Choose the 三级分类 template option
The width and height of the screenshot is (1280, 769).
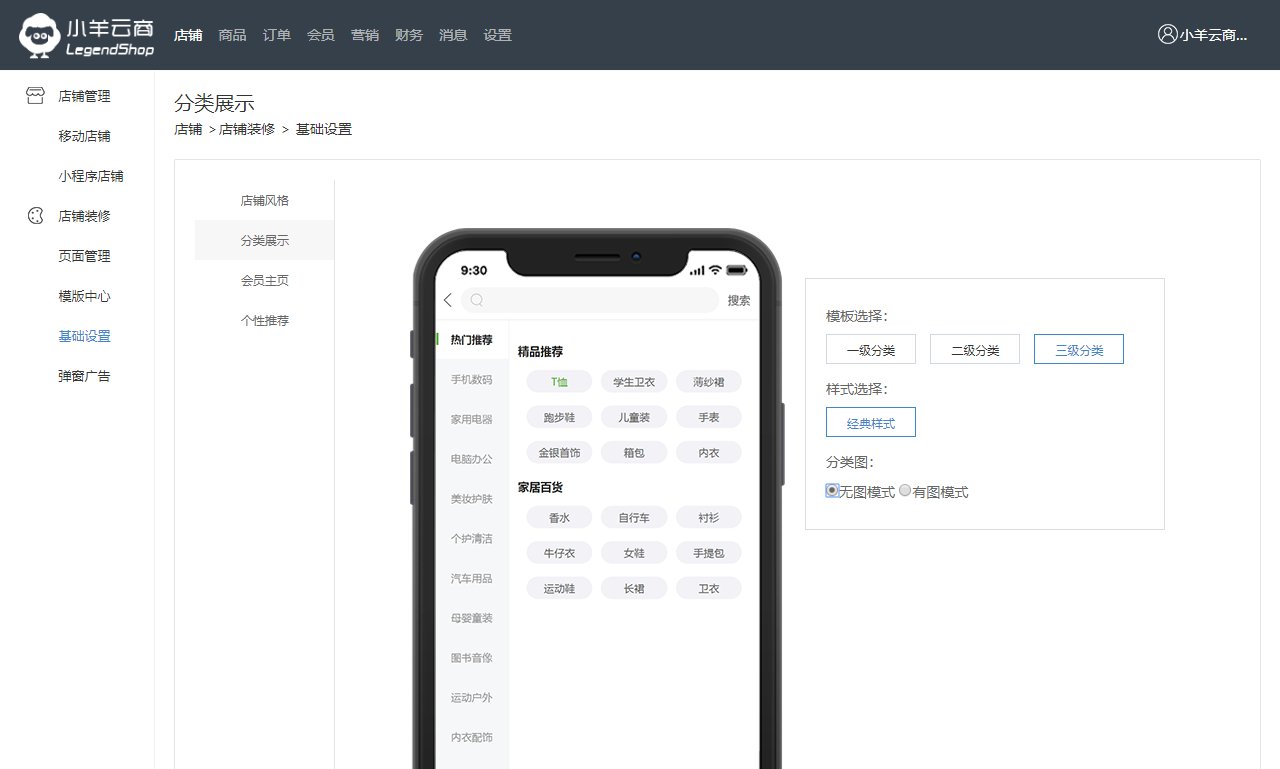point(1078,350)
